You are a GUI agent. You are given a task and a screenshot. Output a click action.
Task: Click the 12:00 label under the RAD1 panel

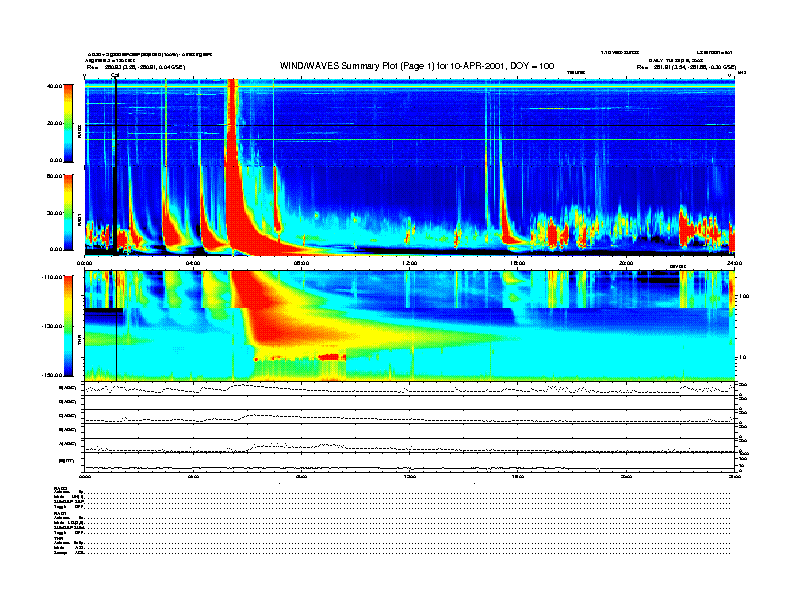tap(410, 263)
